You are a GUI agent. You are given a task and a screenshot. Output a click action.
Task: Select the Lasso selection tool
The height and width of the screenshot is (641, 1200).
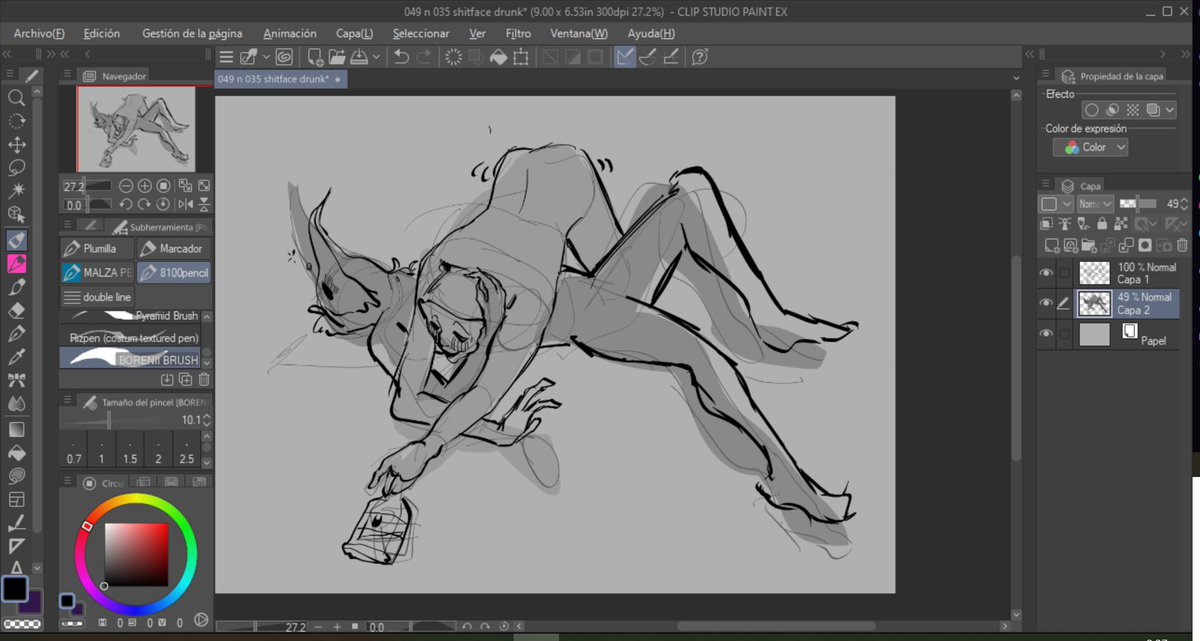(x=17, y=168)
